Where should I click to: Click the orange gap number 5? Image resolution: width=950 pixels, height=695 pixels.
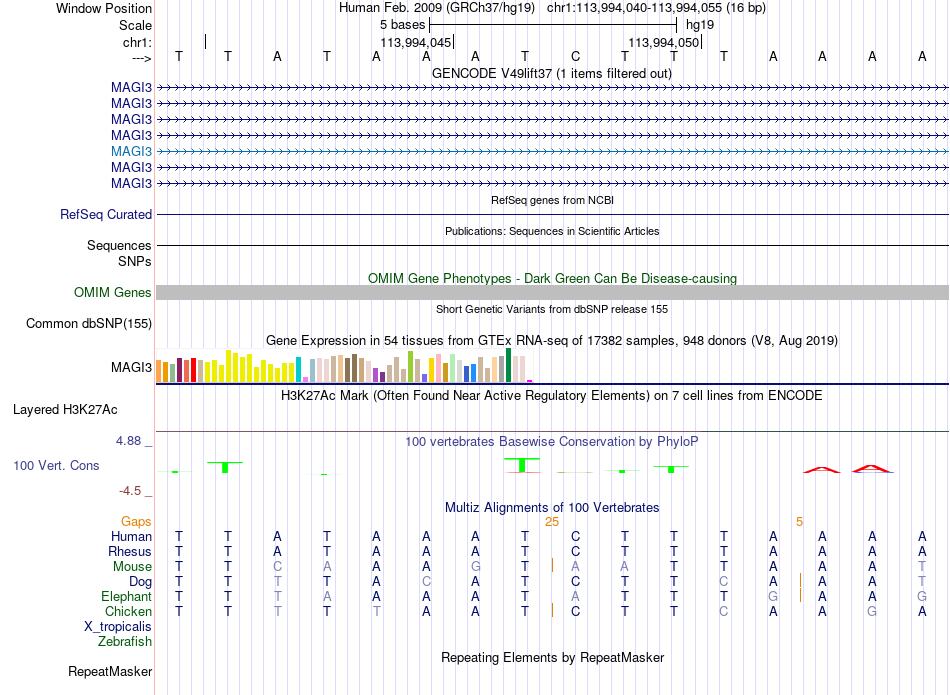click(799, 522)
